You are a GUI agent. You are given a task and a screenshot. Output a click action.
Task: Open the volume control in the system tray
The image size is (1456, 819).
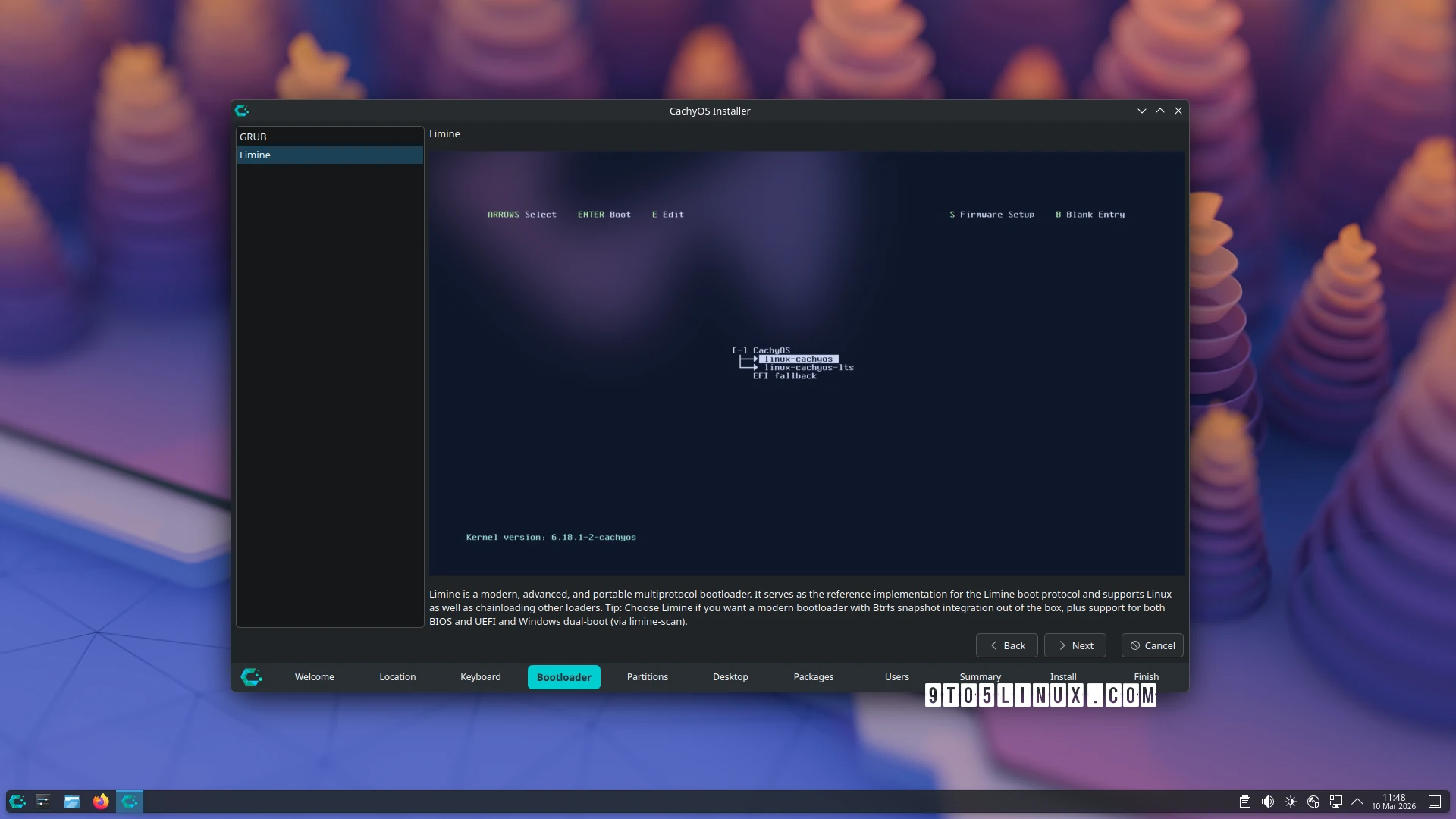pos(1267,802)
